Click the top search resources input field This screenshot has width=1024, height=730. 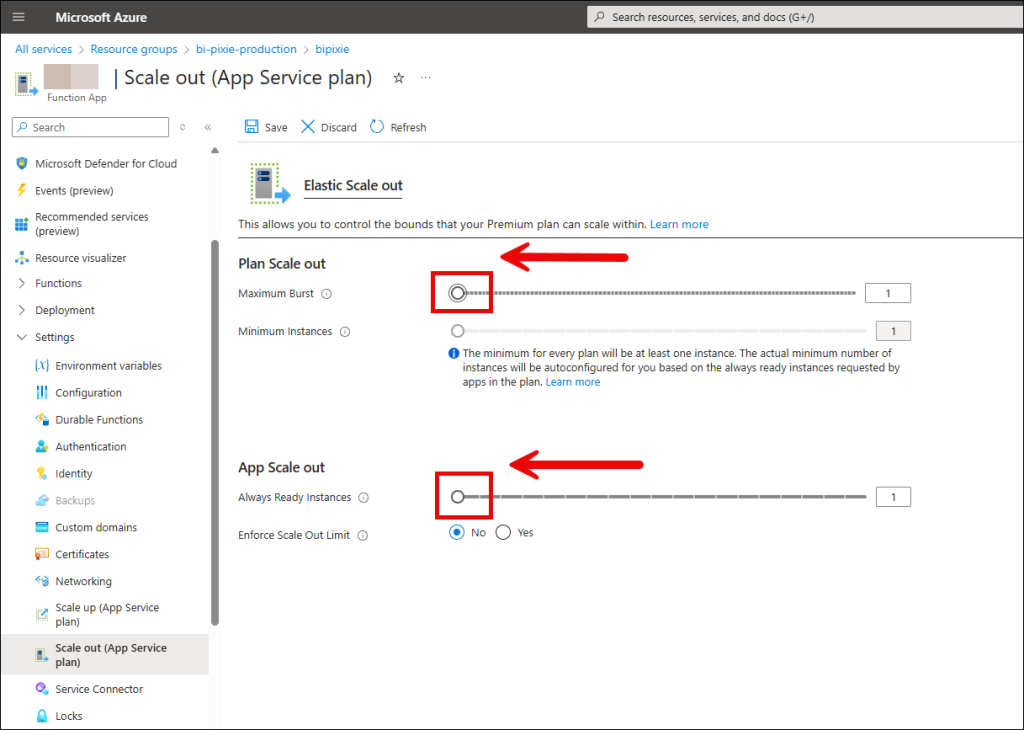pos(800,17)
